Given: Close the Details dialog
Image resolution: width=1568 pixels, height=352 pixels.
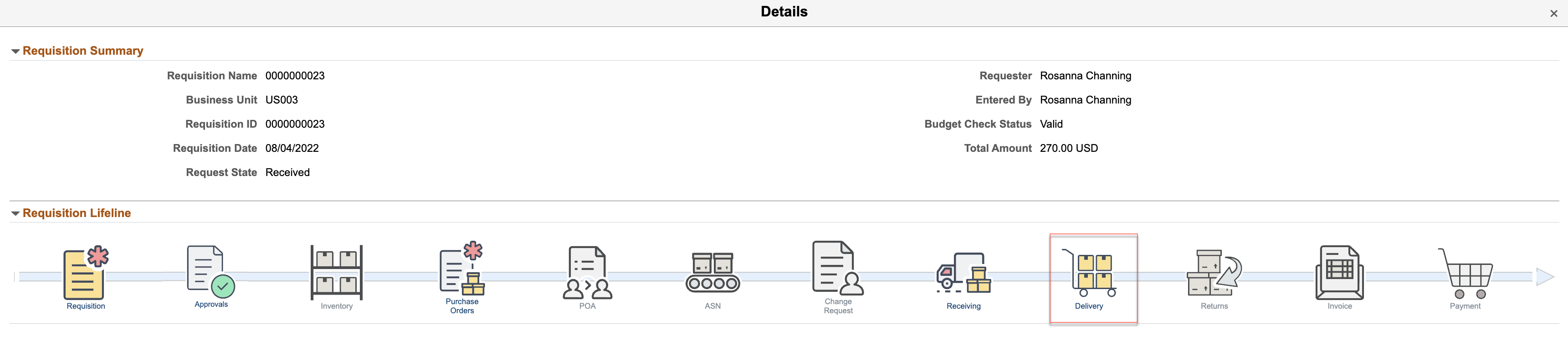Looking at the screenshot, I should [x=1553, y=13].
